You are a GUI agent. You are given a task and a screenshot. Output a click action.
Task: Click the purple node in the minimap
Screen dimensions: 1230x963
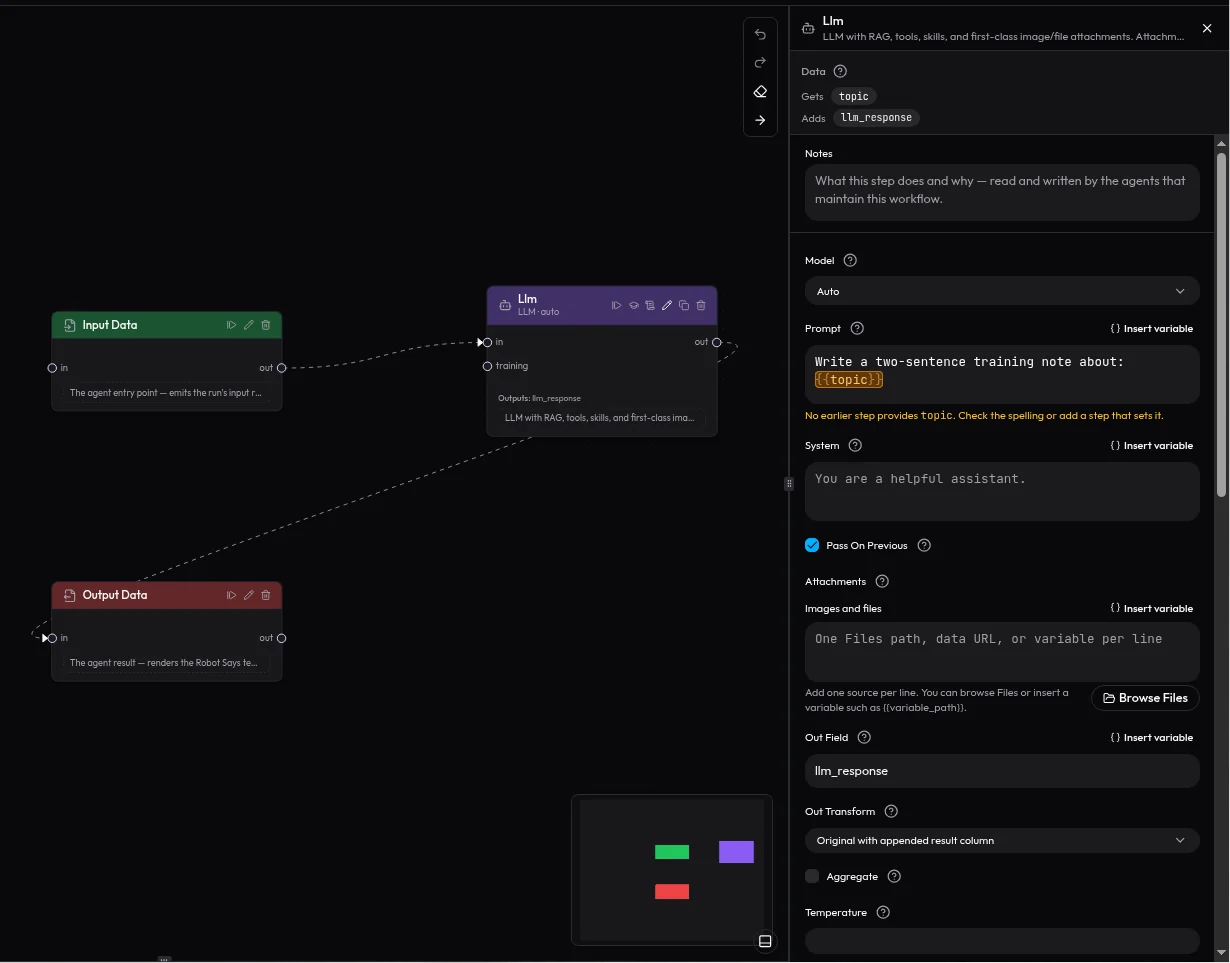point(736,852)
